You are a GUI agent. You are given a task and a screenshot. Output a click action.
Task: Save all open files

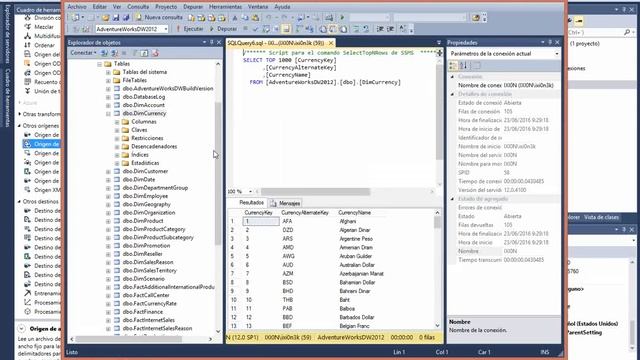(x=126, y=18)
